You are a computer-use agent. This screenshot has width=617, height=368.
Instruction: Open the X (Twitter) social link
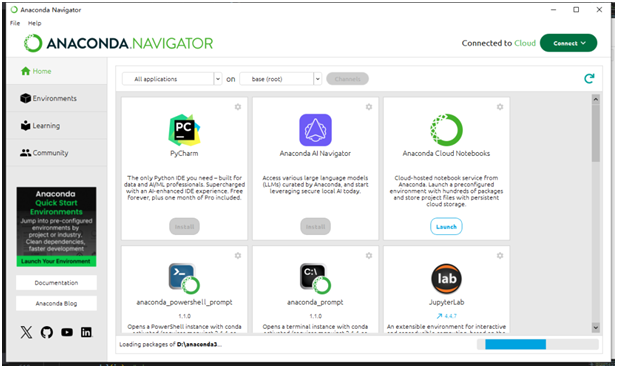pyautogui.click(x=26, y=332)
